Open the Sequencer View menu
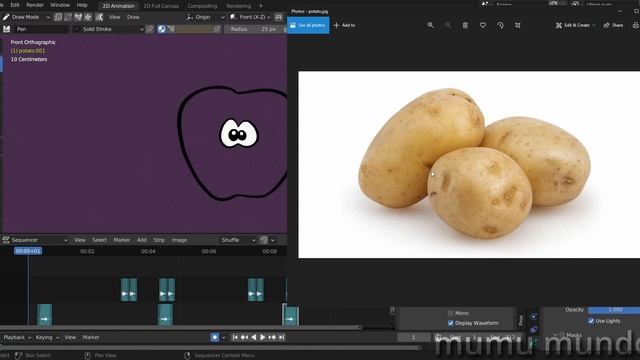This screenshot has height=360, width=640. tap(80, 240)
